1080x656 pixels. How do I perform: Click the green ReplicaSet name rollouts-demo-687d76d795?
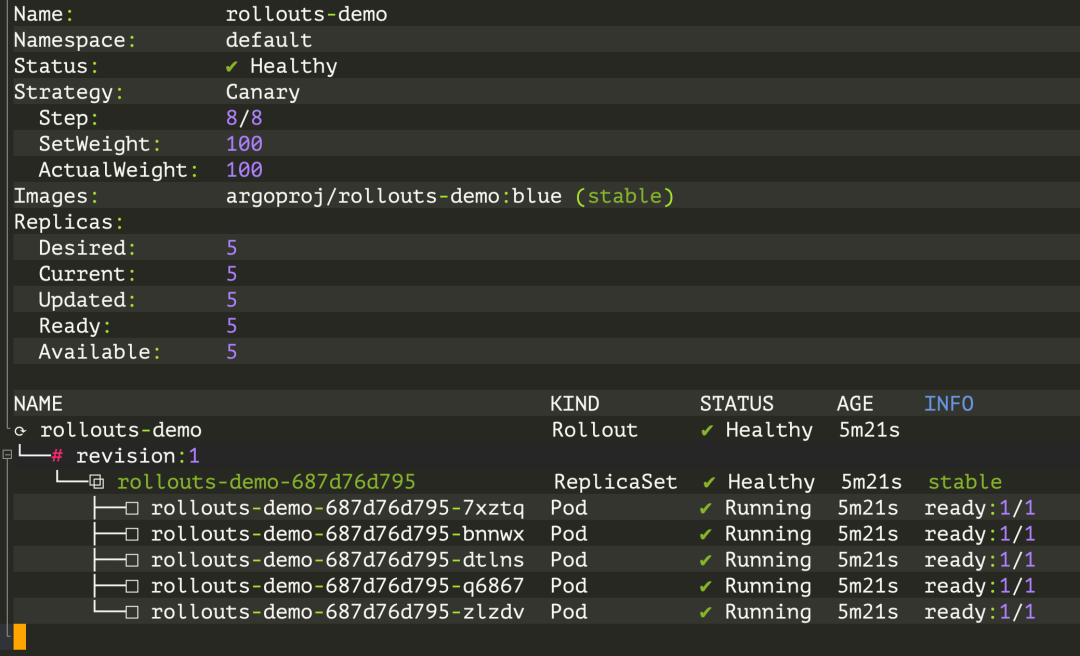point(267,482)
